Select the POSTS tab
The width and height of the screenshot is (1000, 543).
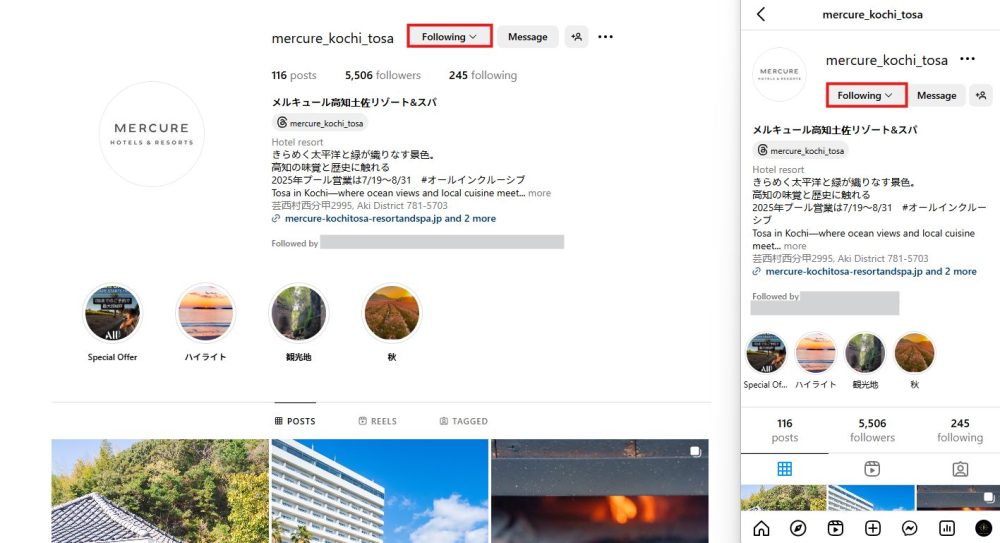coord(295,421)
